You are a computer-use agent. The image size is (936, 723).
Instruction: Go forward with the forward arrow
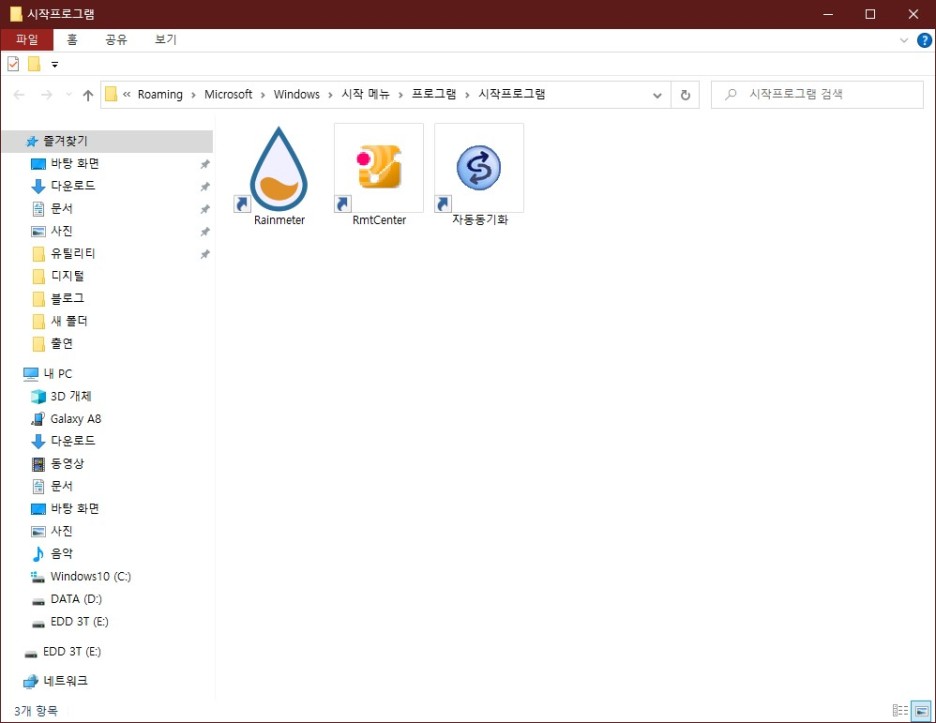pyautogui.click(x=47, y=95)
